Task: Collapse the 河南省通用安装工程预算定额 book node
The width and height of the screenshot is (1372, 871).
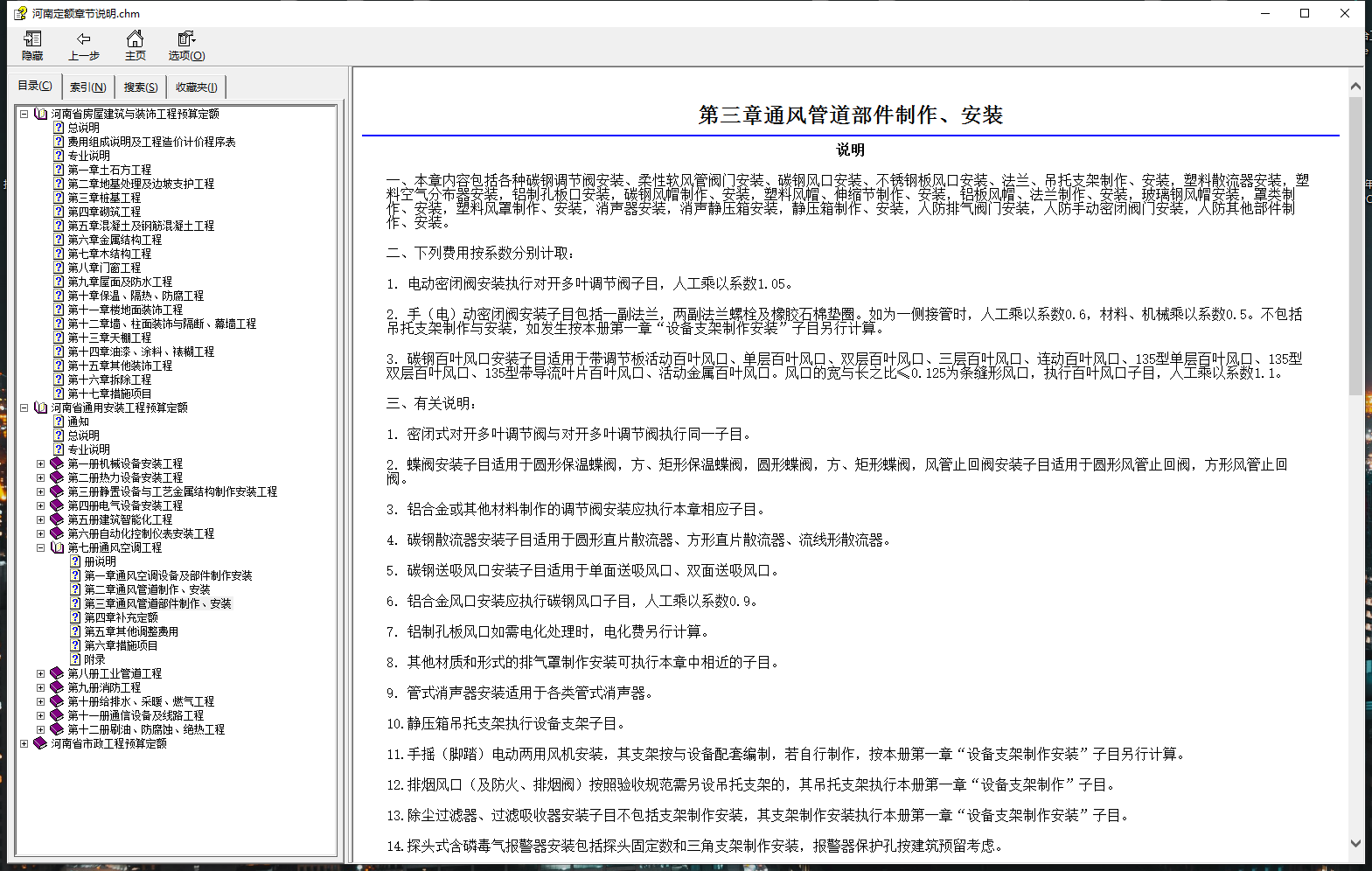Action: point(24,408)
